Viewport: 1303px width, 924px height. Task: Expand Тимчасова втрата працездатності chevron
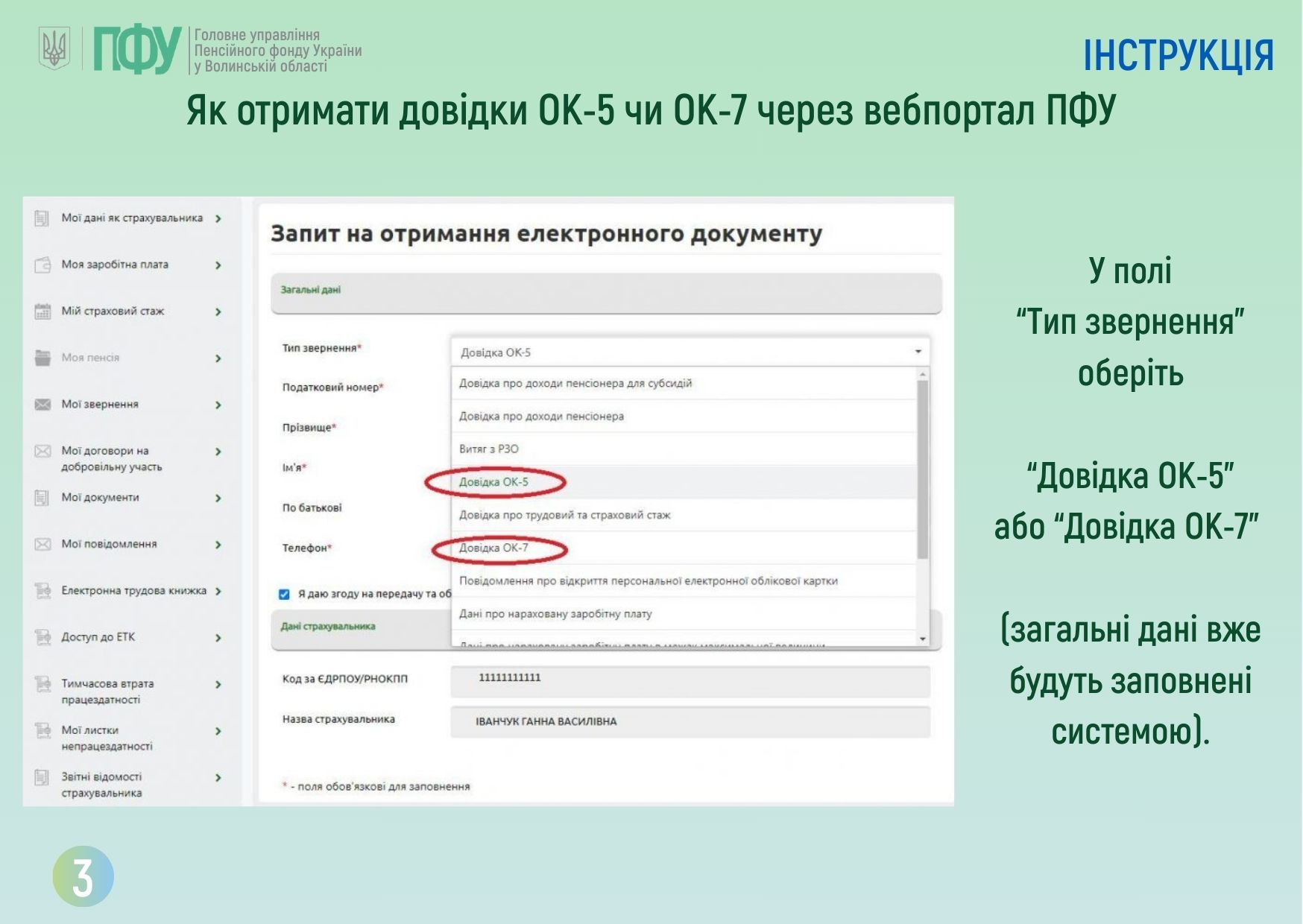pos(218,684)
